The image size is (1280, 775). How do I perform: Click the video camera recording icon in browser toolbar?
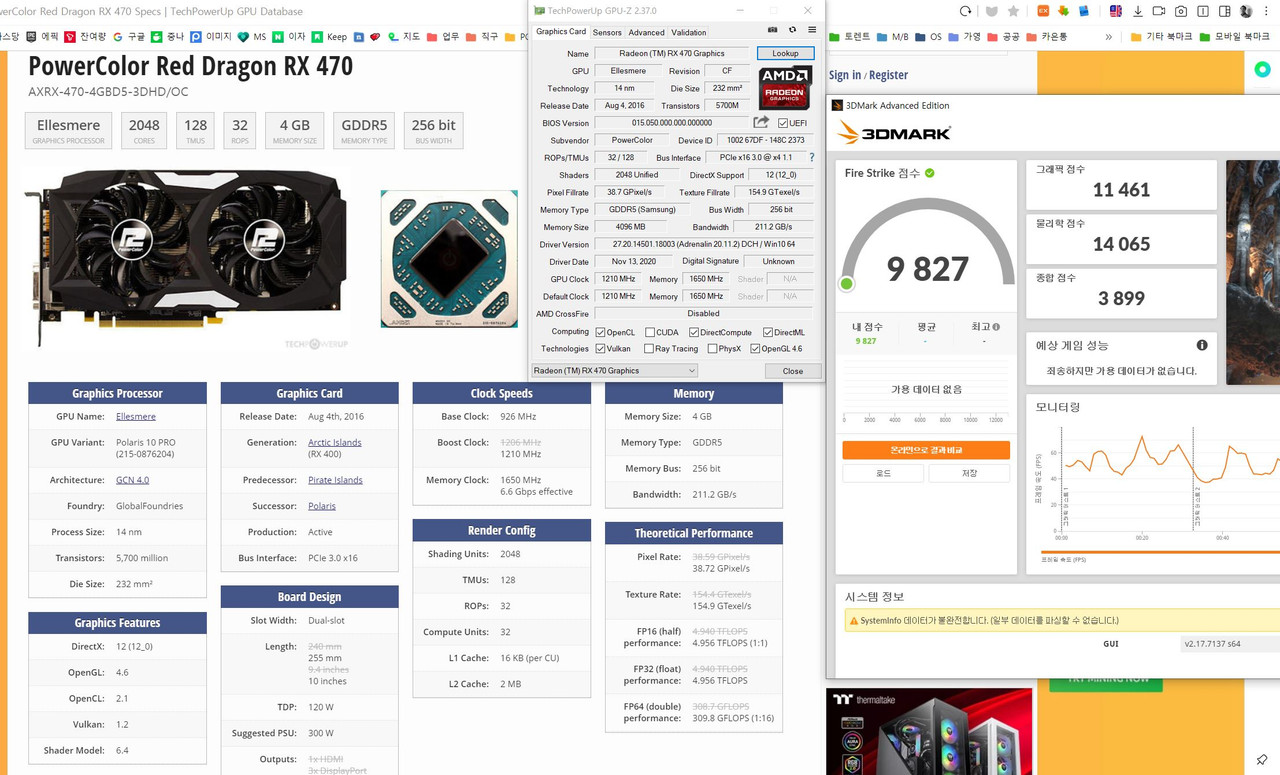pyautogui.click(x=1159, y=11)
